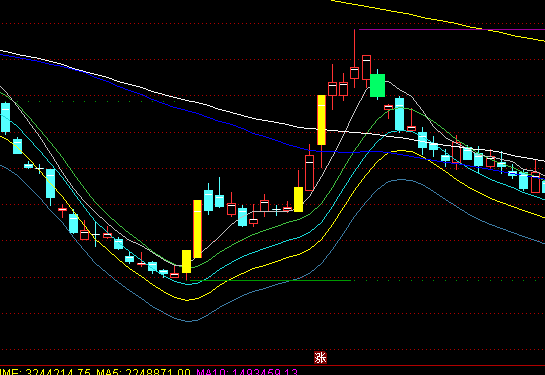545x375 pixels.
Task: Select the cyan candle at the far left edge
Action: point(5,118)
